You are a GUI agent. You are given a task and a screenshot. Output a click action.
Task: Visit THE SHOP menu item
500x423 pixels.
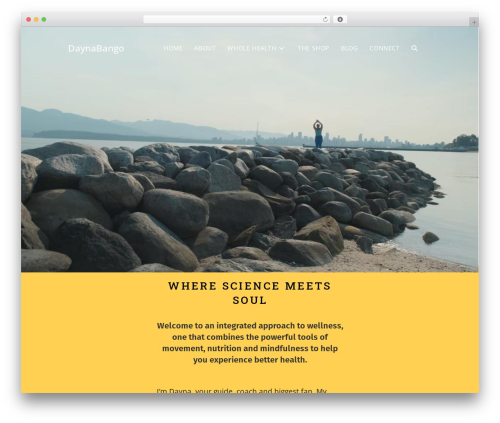[313, 48]
